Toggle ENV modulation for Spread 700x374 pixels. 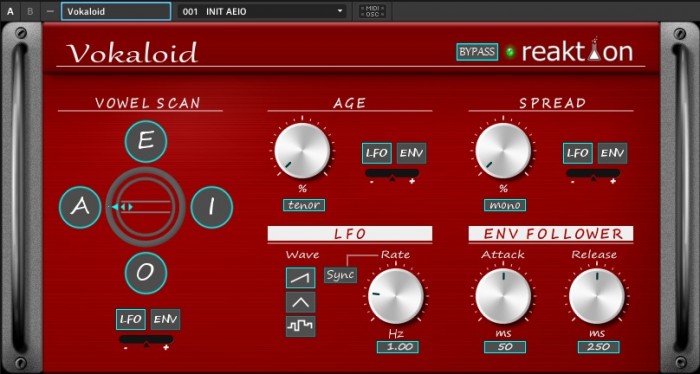pyautogui.click(x=612, y=154)
